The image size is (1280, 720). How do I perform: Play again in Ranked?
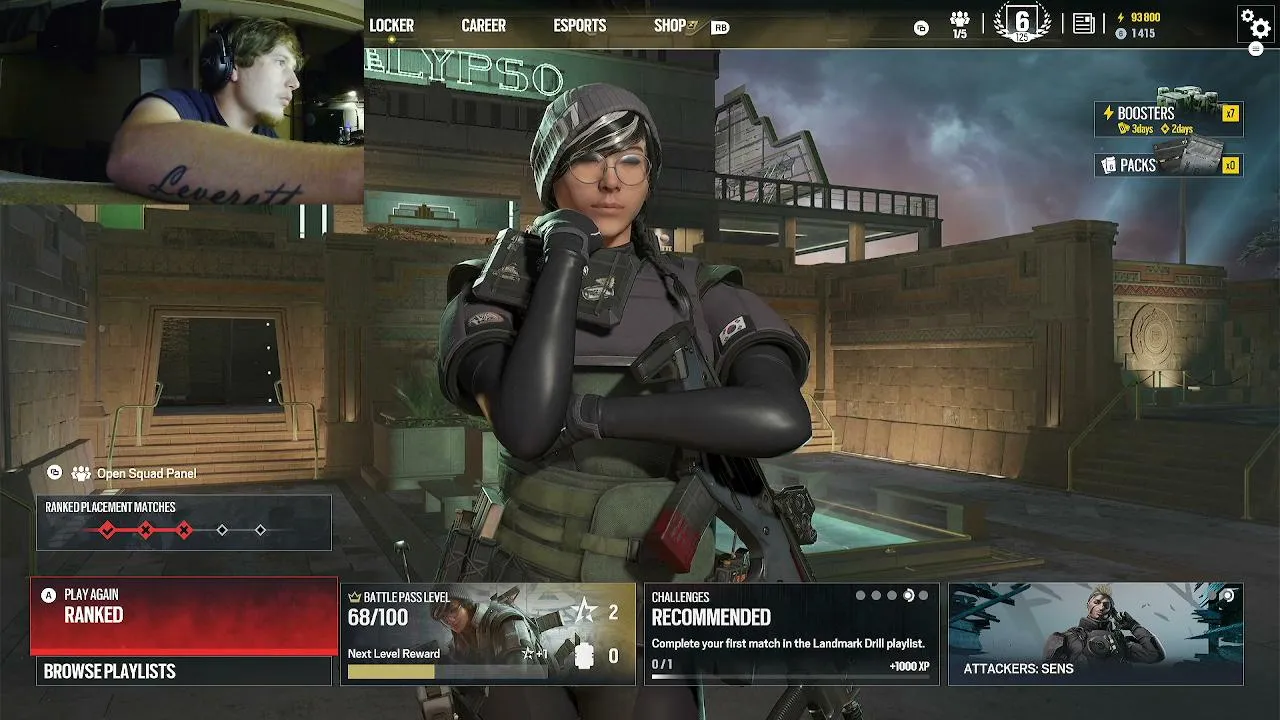184,617
